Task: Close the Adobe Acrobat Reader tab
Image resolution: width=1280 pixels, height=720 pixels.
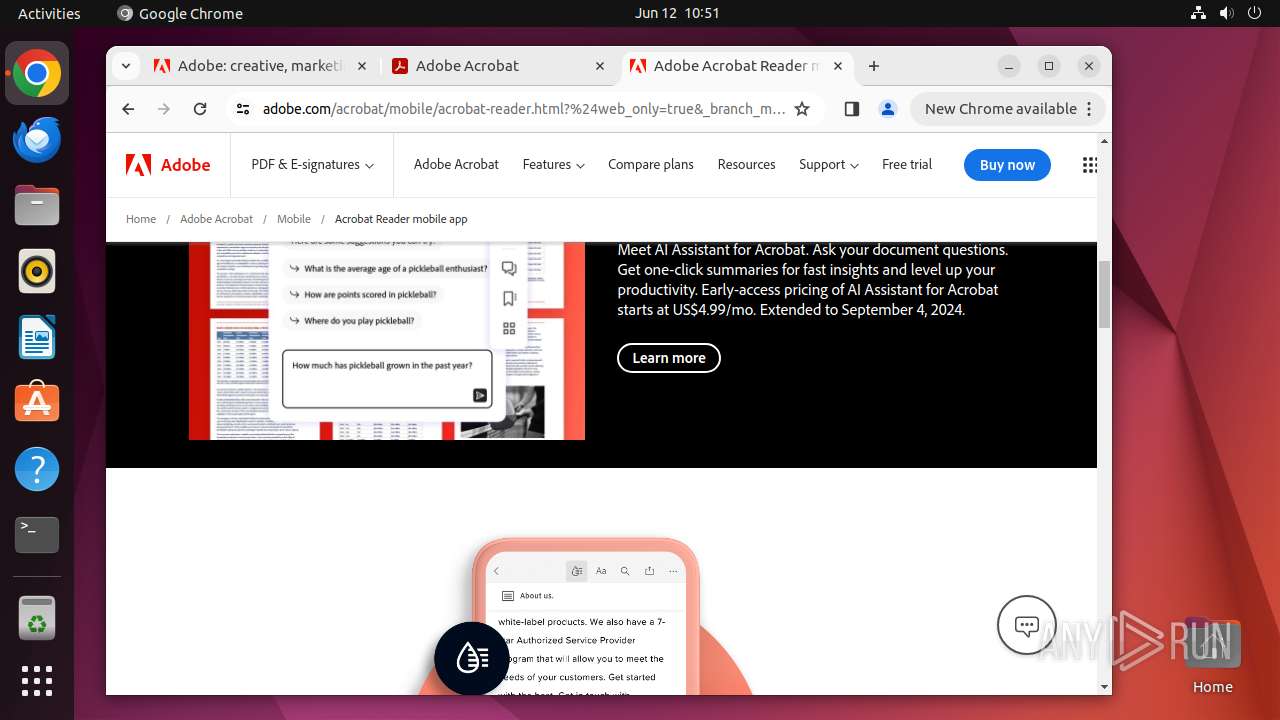Action: [x=838, y=66]
